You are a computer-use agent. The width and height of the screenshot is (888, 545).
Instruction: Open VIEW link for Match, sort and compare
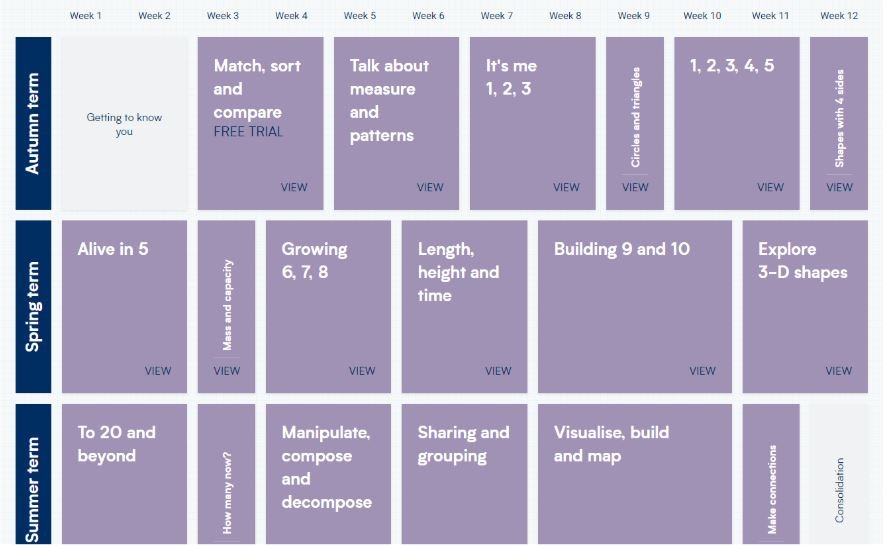(294, 187)
